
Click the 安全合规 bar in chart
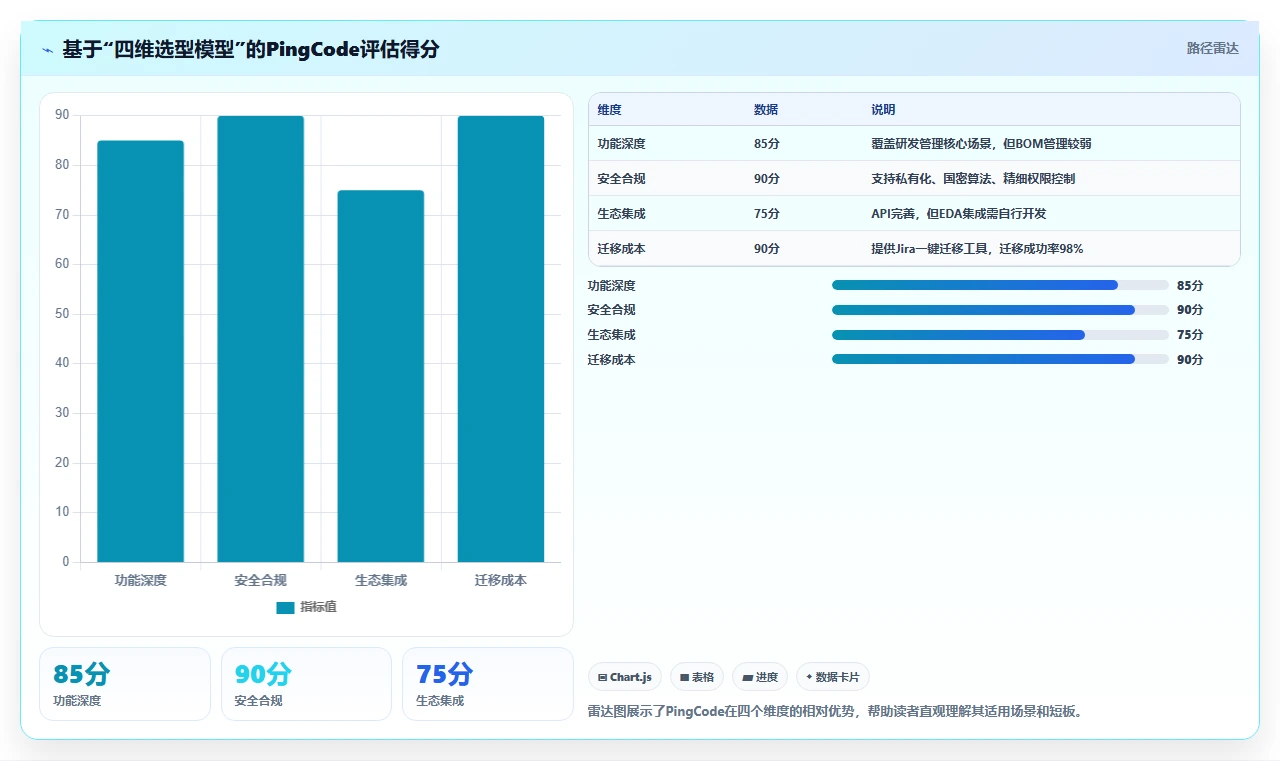260,339
